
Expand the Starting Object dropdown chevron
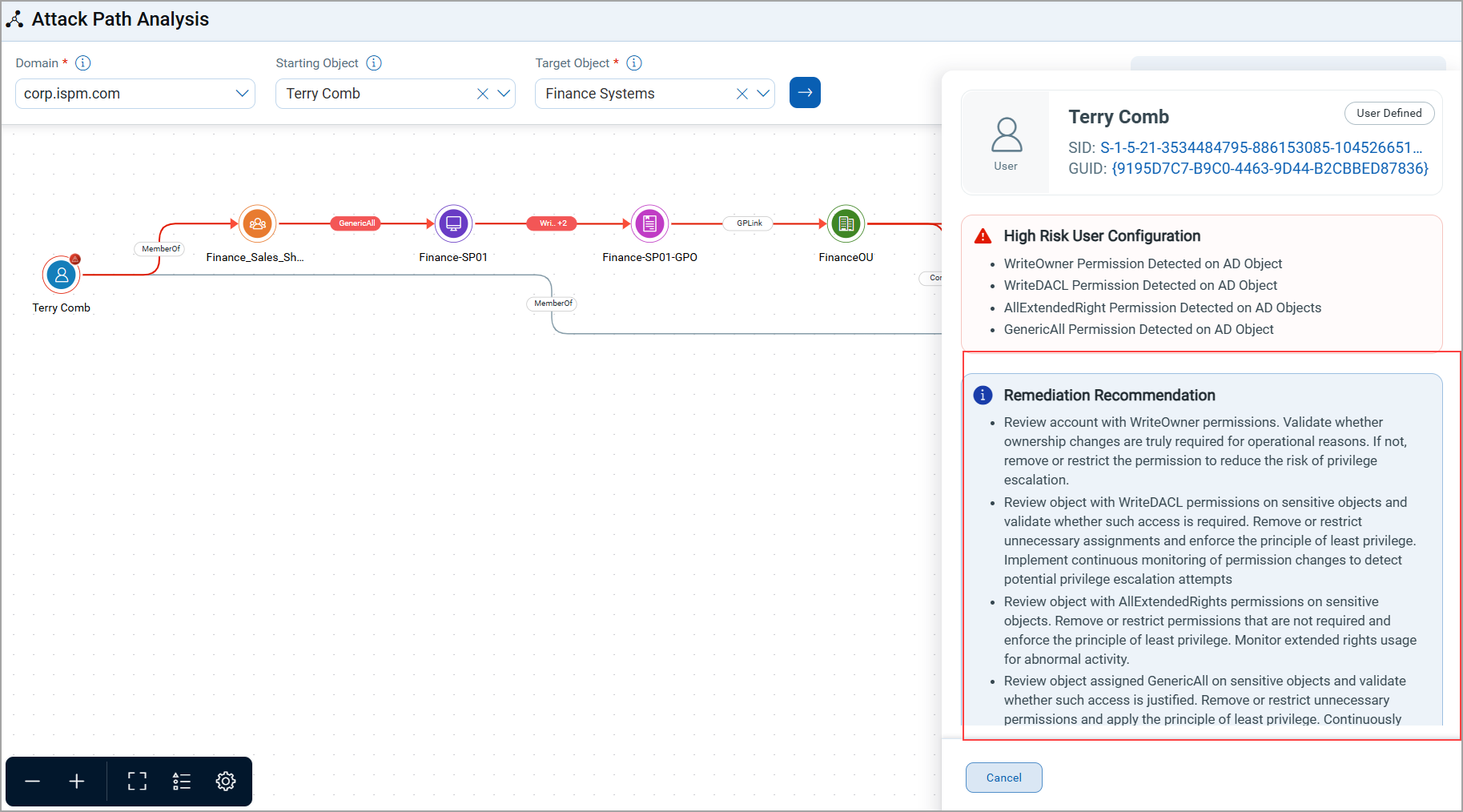point(504,94)
